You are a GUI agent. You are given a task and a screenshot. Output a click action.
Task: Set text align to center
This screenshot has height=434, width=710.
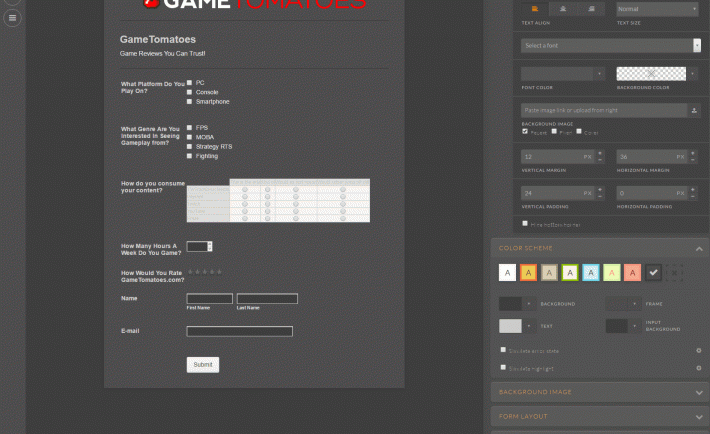(563, 9)
